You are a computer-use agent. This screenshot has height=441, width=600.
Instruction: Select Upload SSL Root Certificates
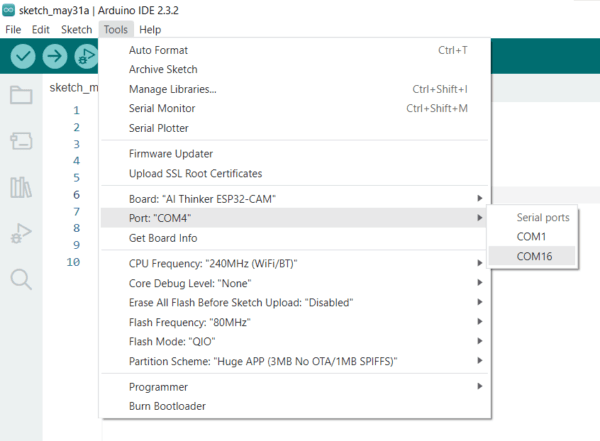point(295,173)
